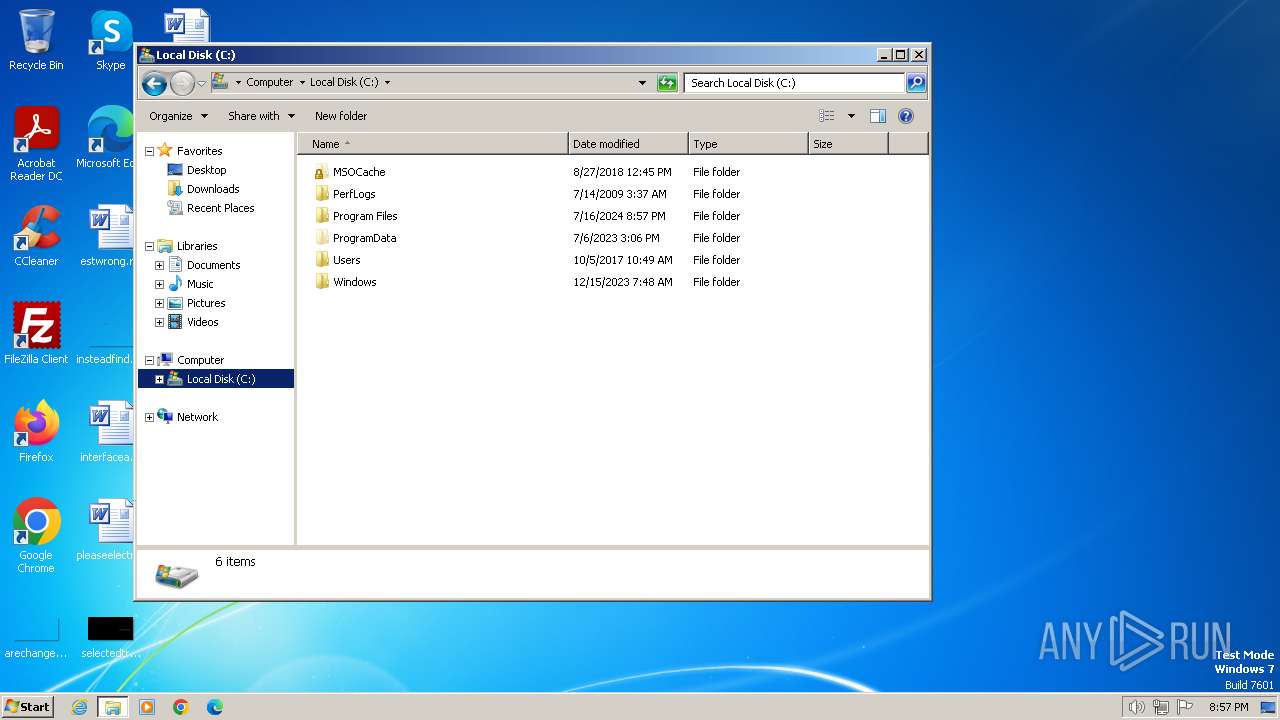The height and width of the screenshot is (720, 1280).
Task: Click the File Explorer taskbar button
Action: pyautogui.click(x=113, y=707)
